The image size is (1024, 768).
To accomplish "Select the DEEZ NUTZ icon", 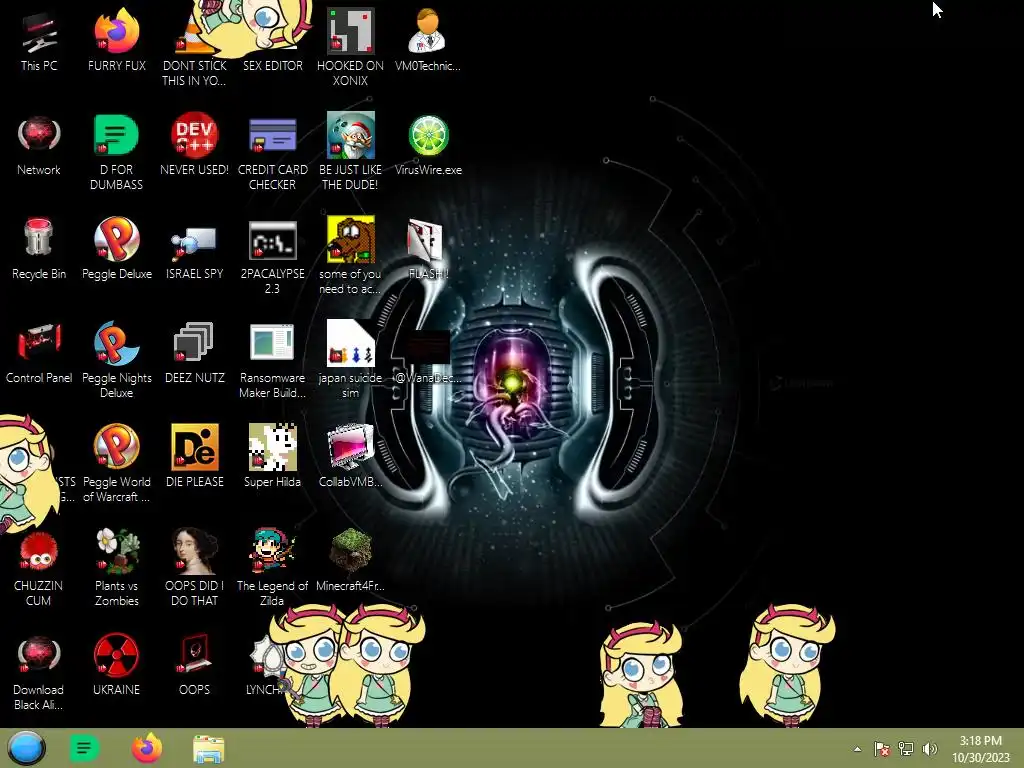I will coord(194,354).
